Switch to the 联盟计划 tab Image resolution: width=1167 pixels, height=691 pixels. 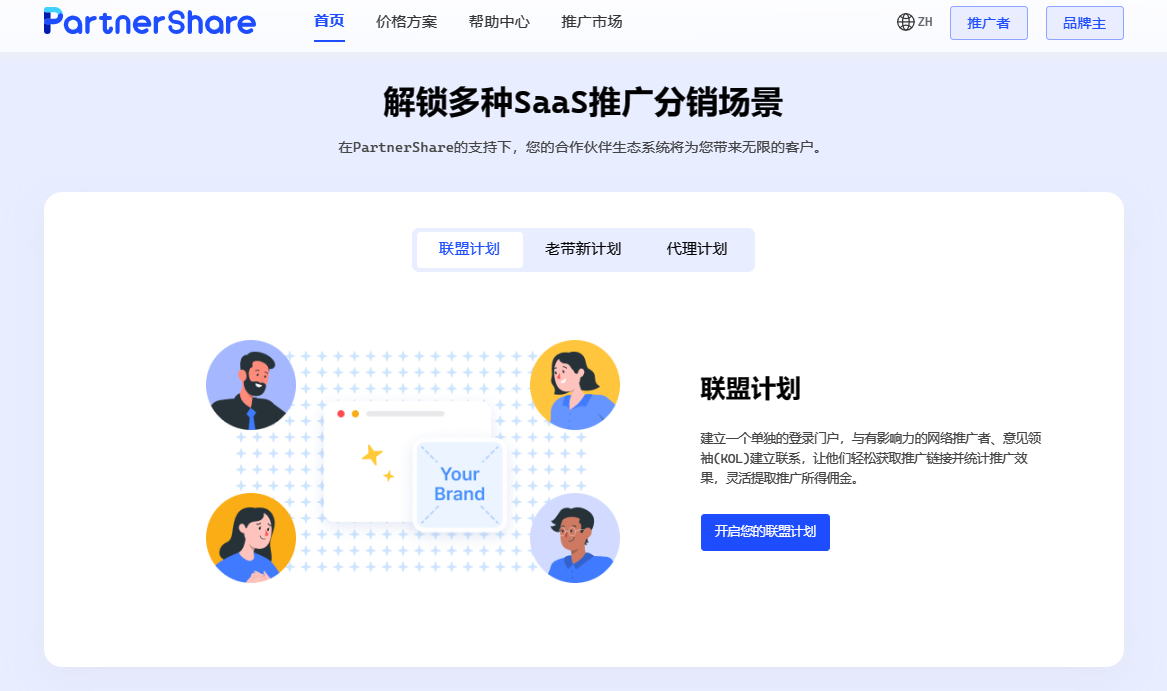[470, 249]
